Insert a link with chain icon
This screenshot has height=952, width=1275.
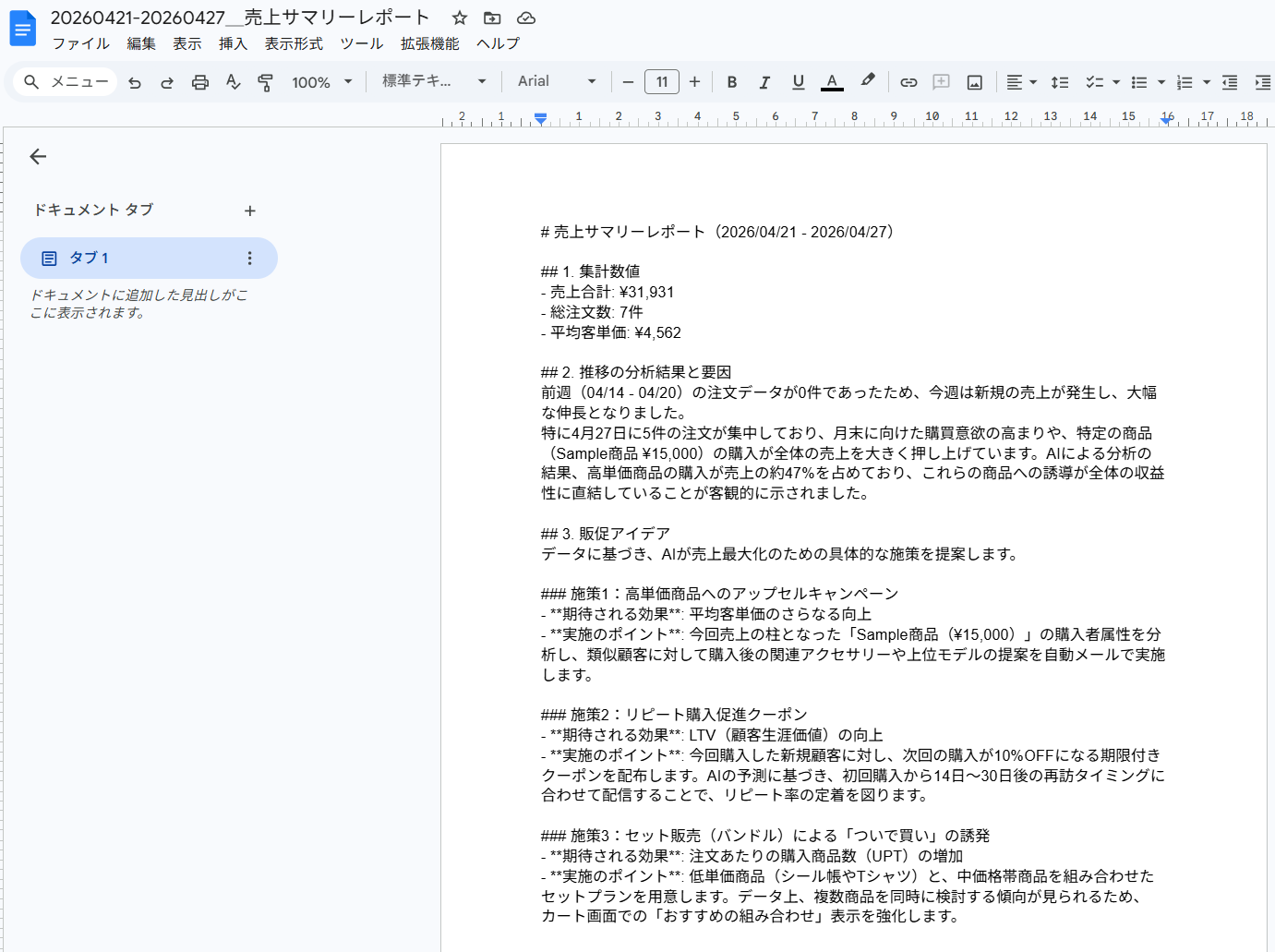pyautogui.click(x=908, y=82)
